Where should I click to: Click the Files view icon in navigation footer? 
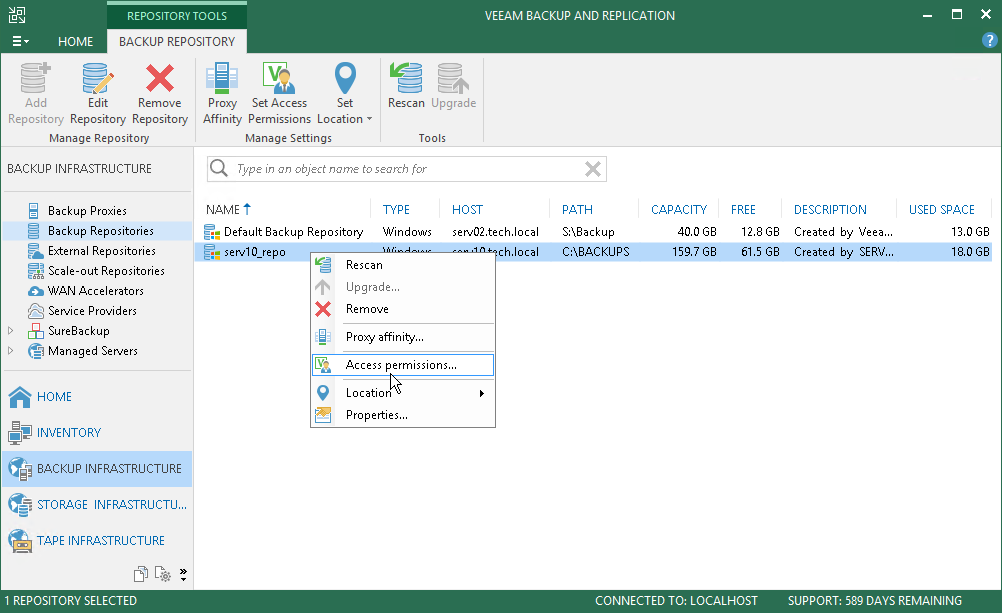[141, 574]
